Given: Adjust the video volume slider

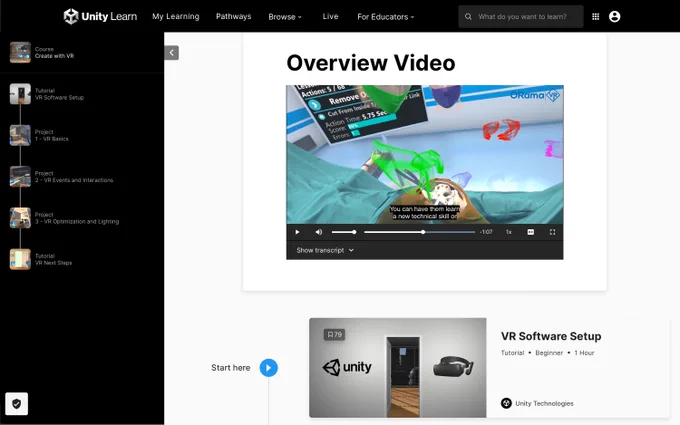Looking at the screenshot, I should pos(344,232).
